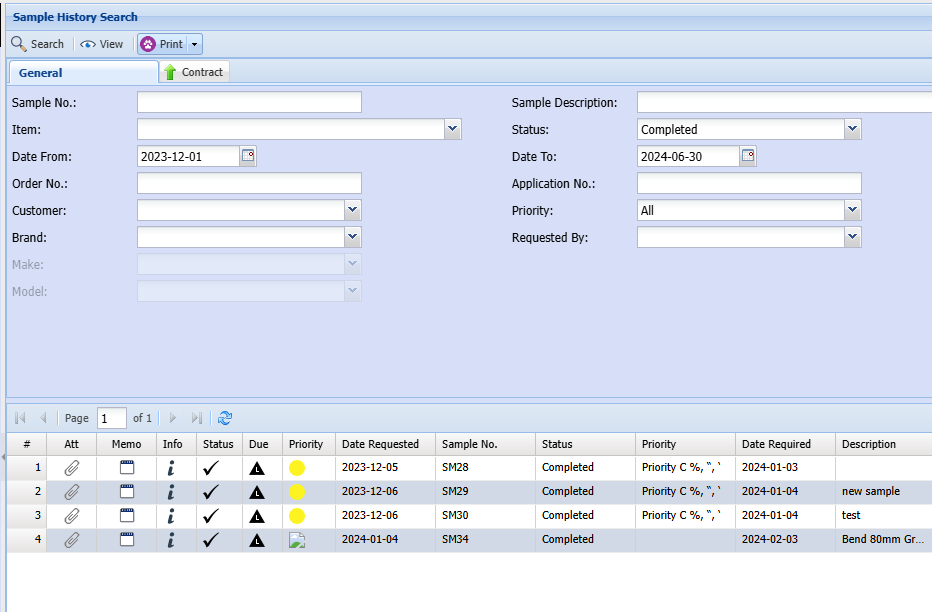Screen dimensions: 932x612
Task: Sort by Date Requested column header
Action: 380,444
